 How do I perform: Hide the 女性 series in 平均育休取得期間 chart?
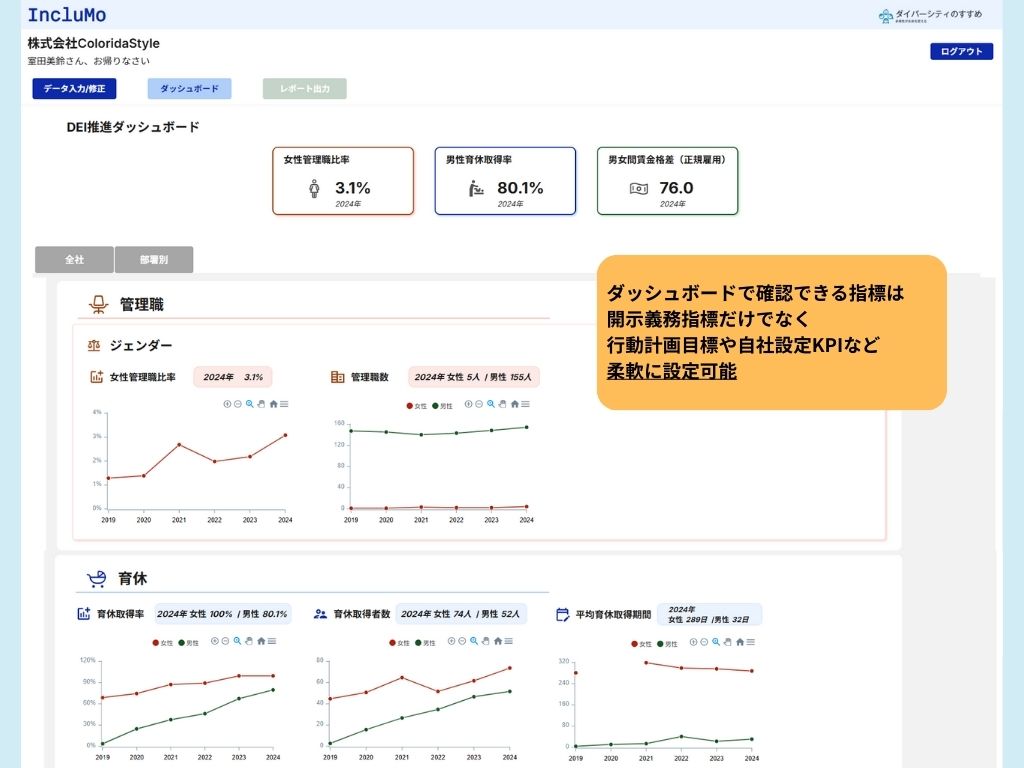point(640,644)
